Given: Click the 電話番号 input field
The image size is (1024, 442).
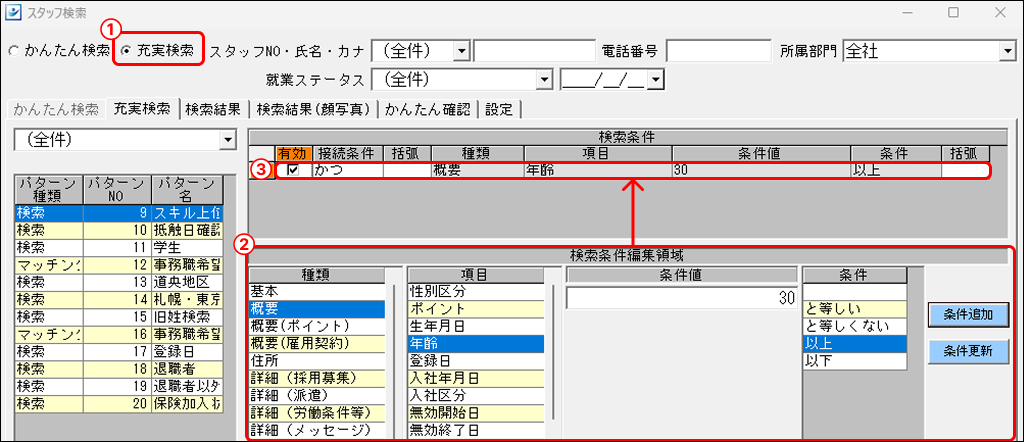Looking at the screenshot, I should [x=718, y=51].
